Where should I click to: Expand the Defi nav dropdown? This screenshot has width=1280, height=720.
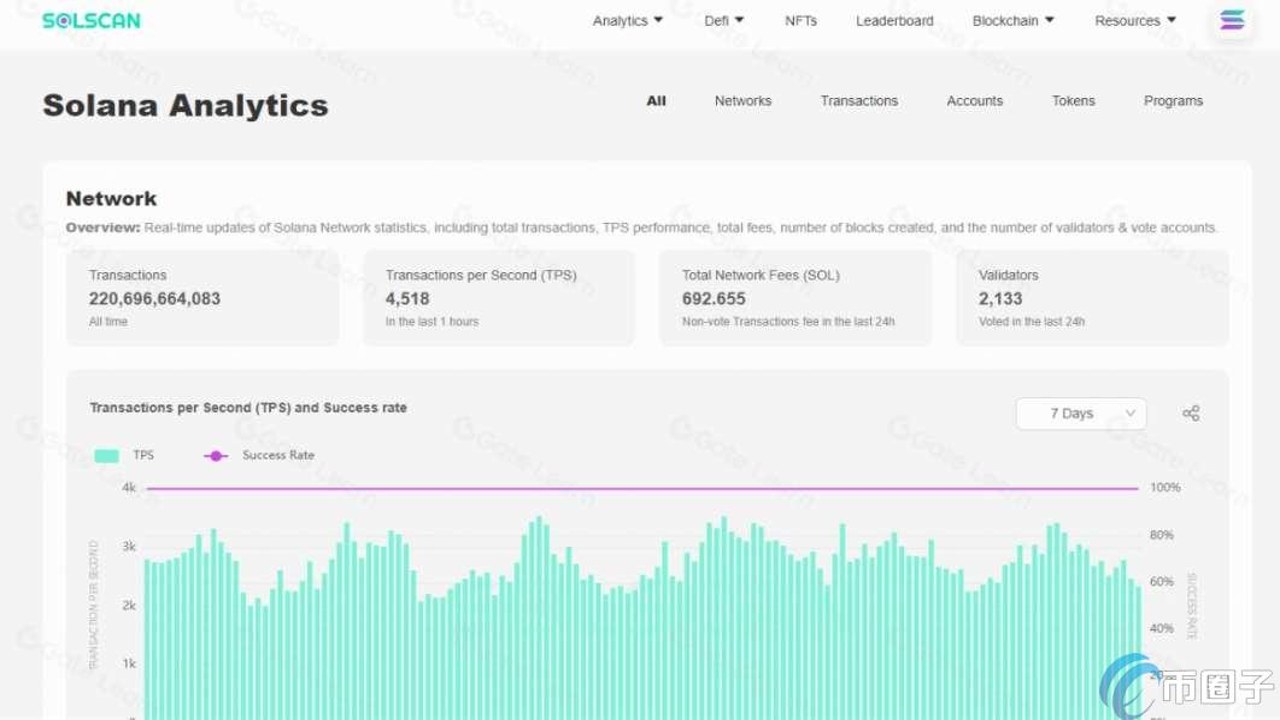point(724,20)
